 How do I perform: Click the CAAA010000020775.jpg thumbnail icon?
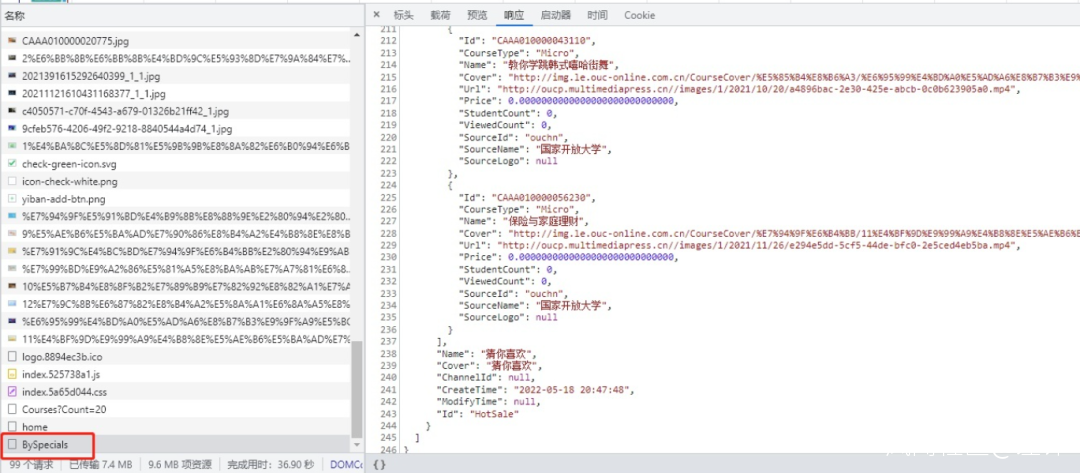pos(12,41)
